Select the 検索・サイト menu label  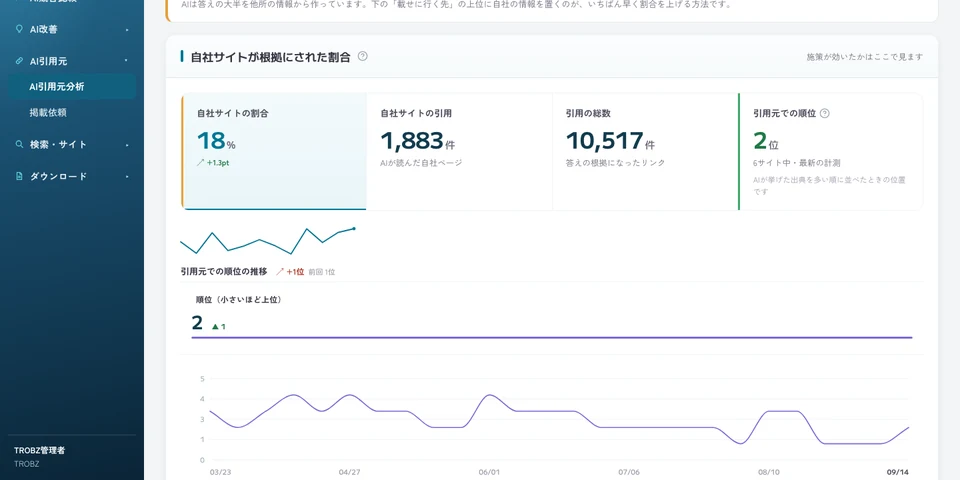(58, 144)
